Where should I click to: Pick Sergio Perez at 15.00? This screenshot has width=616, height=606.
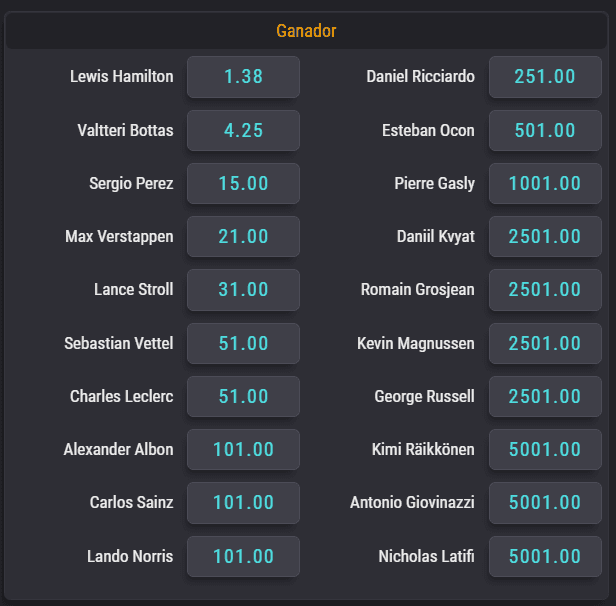(x=243, y=183)
